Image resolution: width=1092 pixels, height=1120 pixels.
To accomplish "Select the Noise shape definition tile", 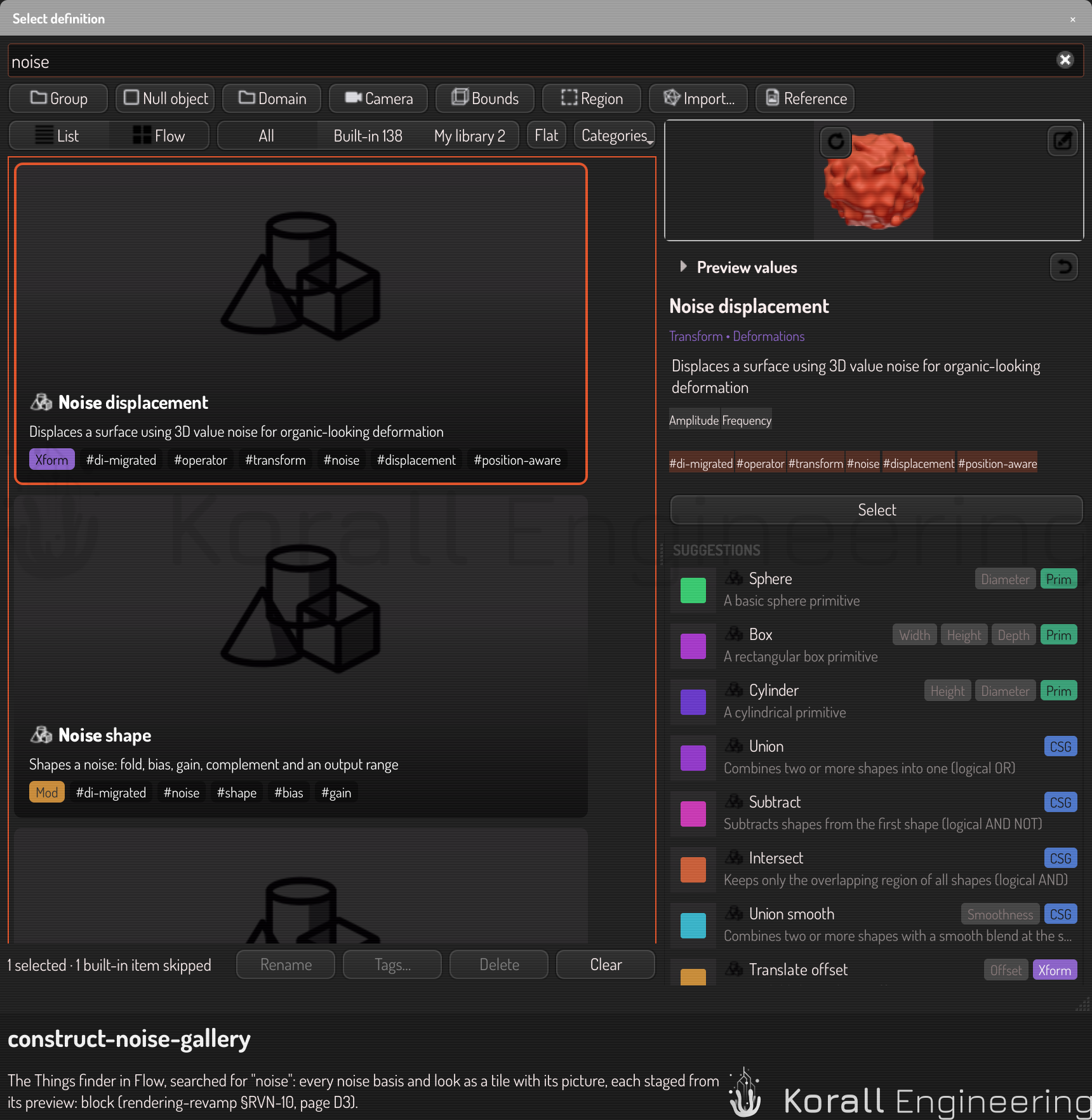I will click(x=301, y=657).
